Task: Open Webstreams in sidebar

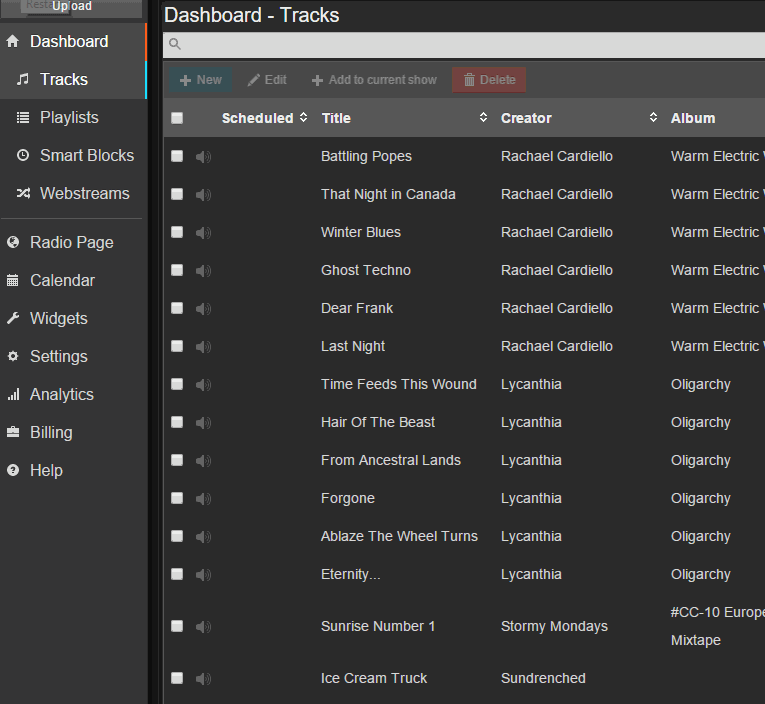Action: (x=73, y=194)
